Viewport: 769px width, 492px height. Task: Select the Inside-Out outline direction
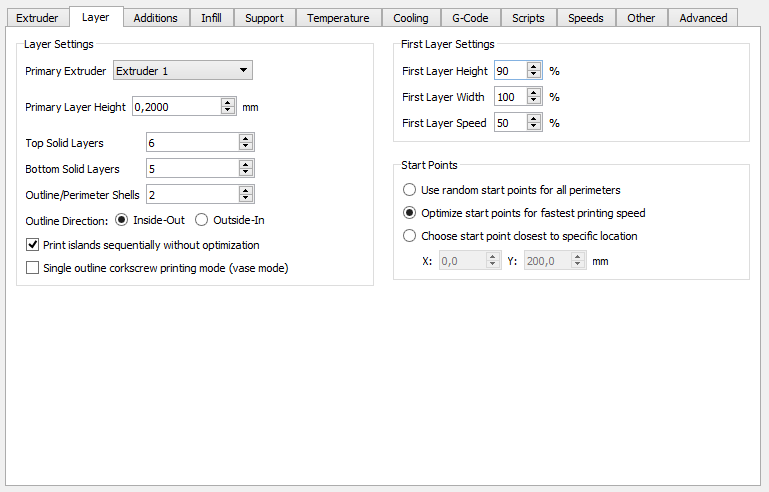(122, 220)
